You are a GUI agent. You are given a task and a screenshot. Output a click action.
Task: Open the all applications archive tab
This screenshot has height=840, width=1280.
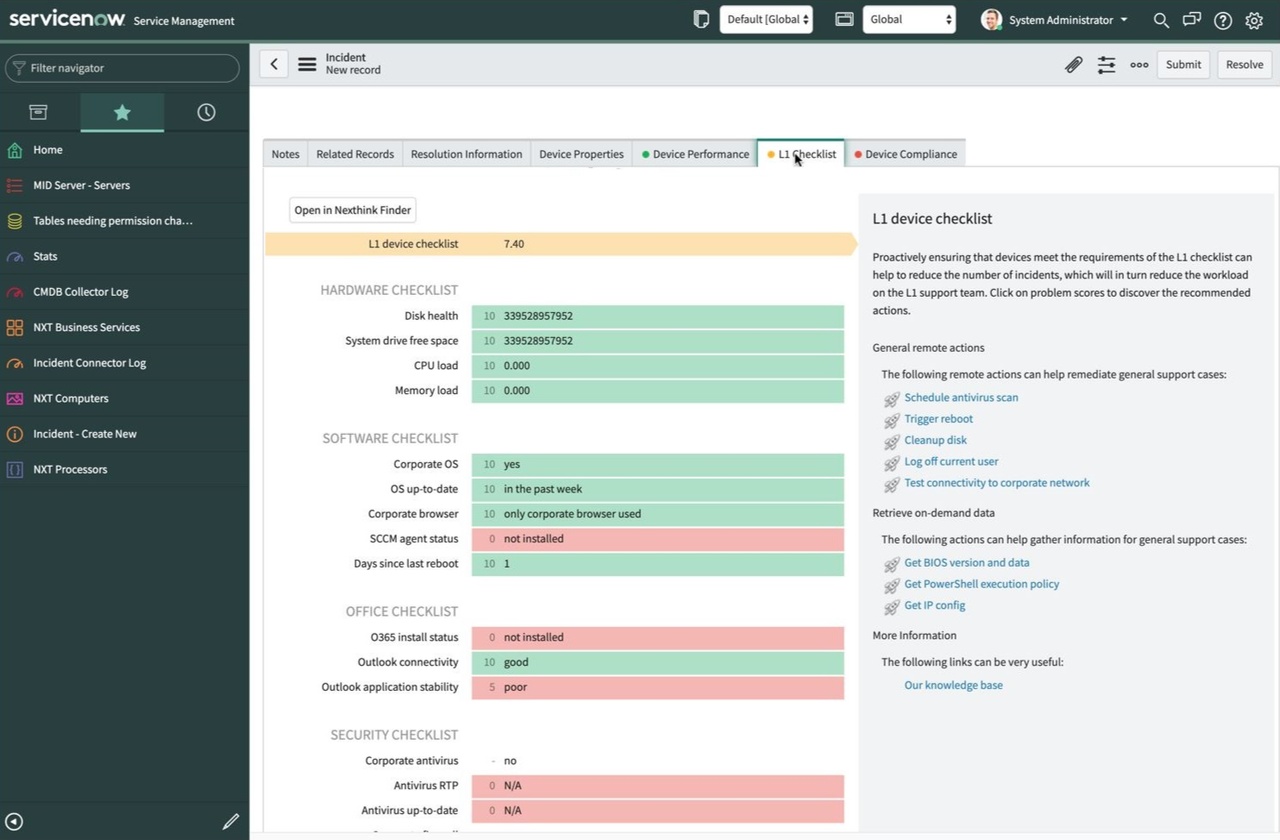[x=38, y=112]
